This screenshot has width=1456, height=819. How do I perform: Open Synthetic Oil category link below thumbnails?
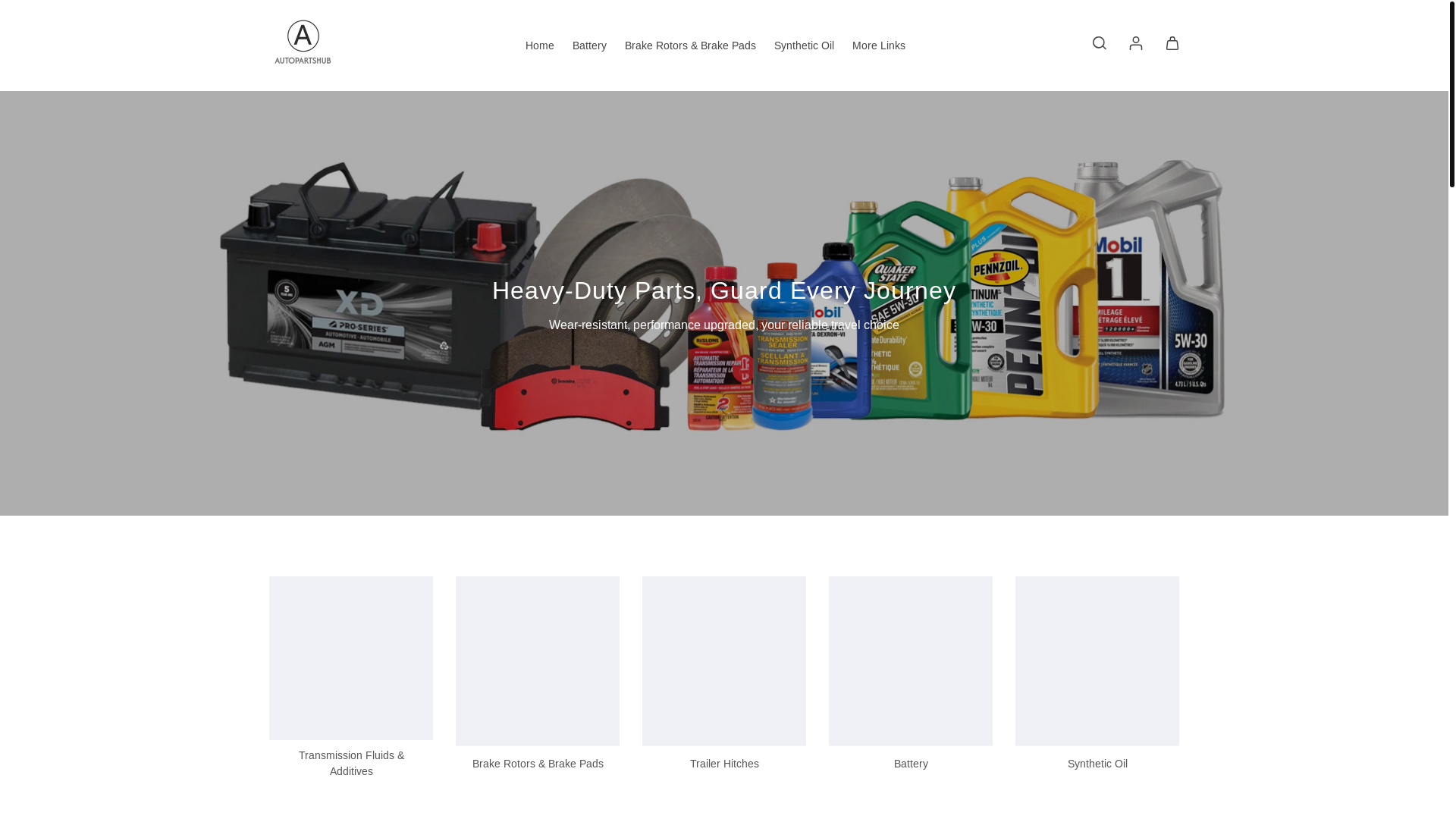pyautogui.click(x=1097, y=764)
